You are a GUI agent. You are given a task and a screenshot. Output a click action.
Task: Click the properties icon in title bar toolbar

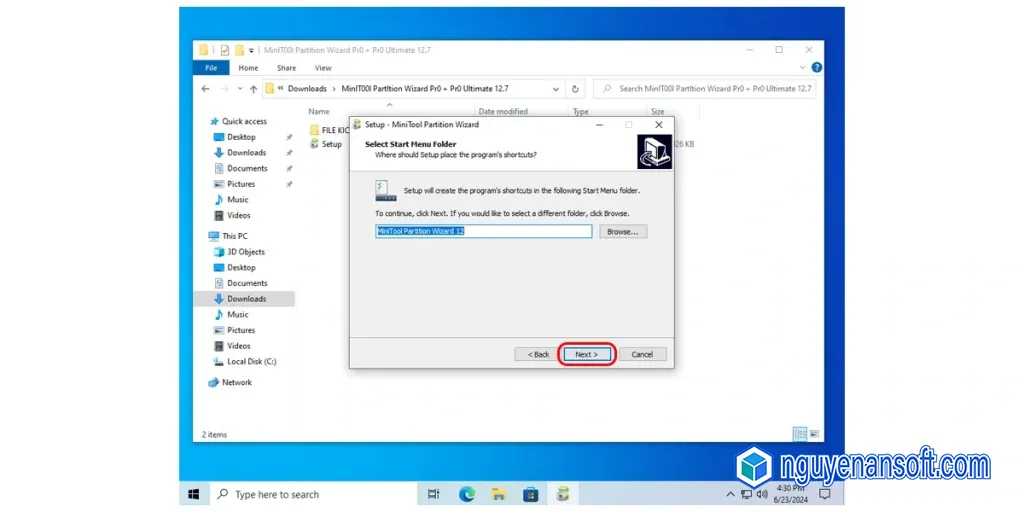coord(225,50)
